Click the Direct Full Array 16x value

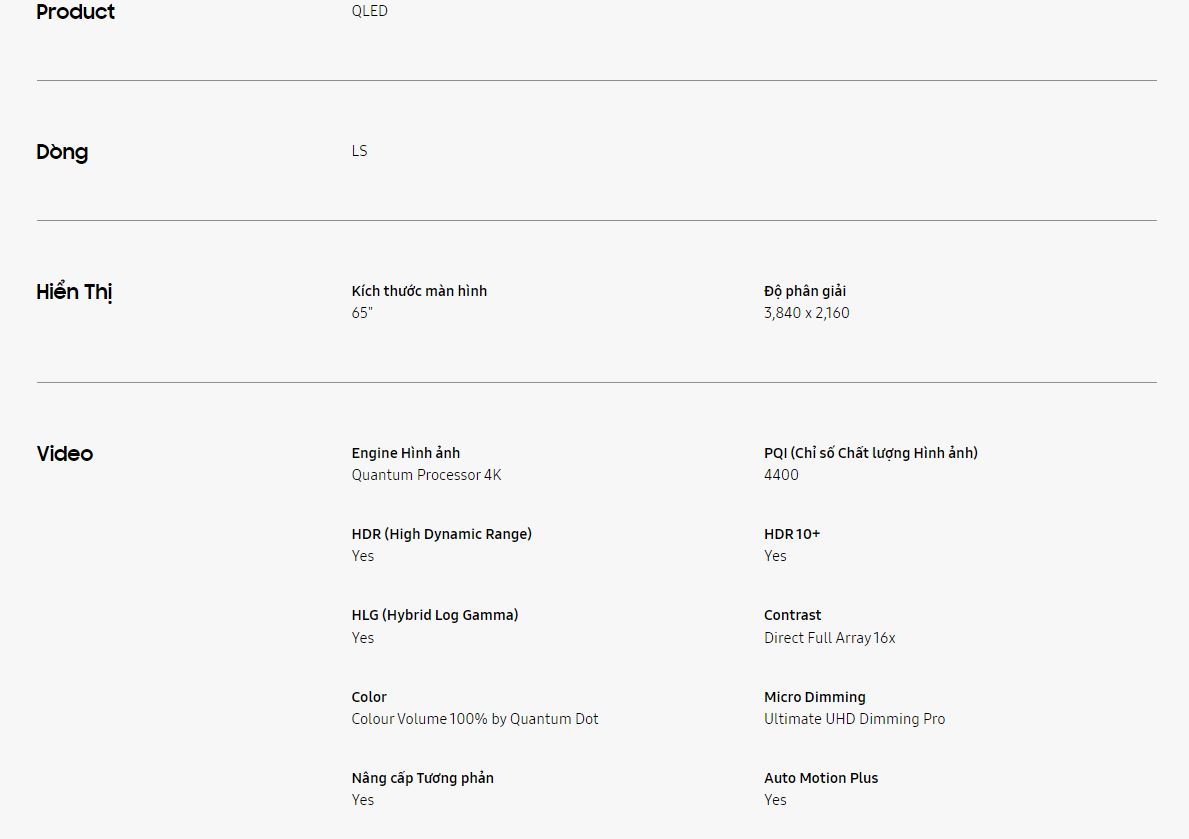coord(829,638)
